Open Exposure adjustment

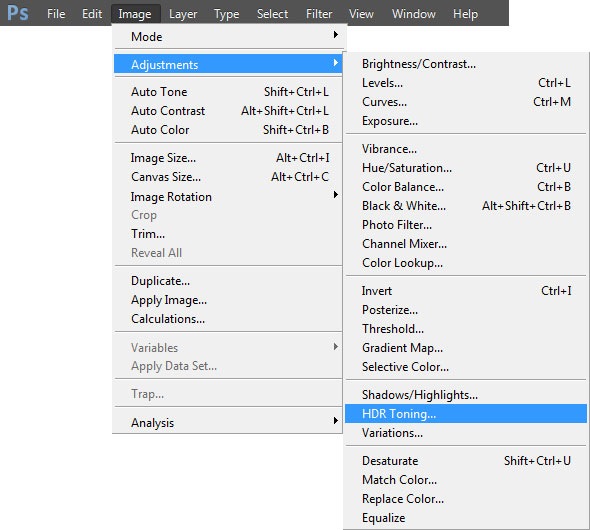pyautogui.click(x=466, y=121)
